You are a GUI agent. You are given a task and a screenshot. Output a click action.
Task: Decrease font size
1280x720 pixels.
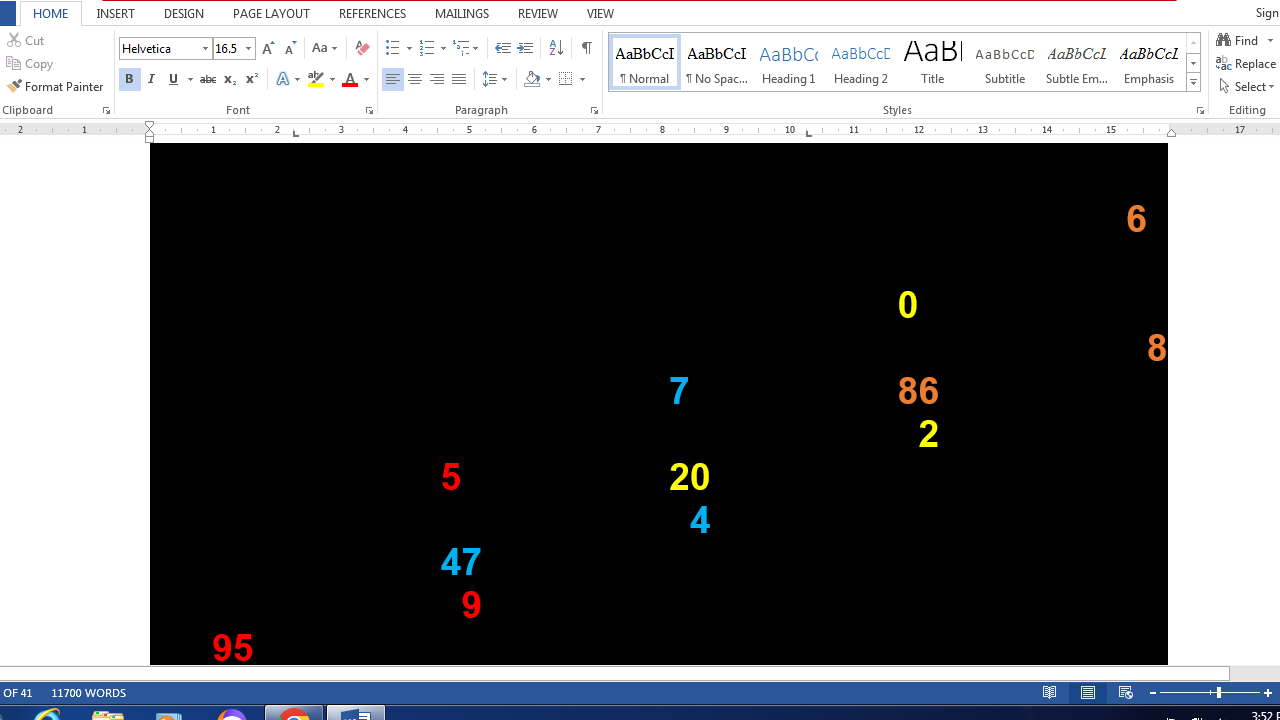coord(290,48)
